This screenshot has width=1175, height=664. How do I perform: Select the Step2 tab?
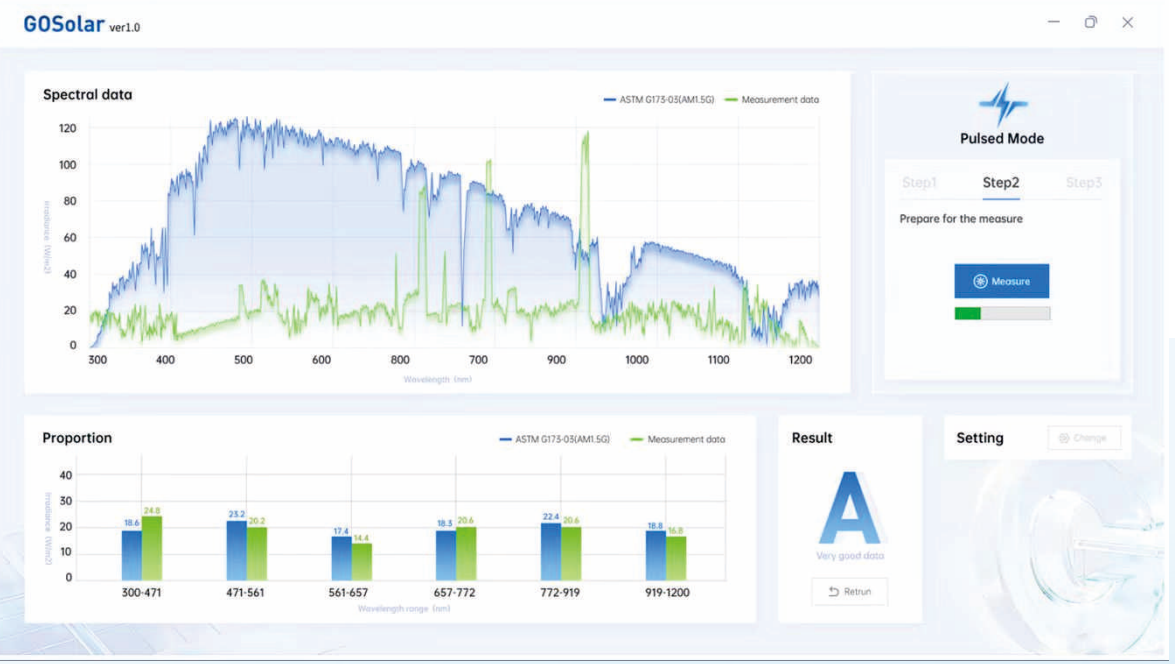point(1001,183)
